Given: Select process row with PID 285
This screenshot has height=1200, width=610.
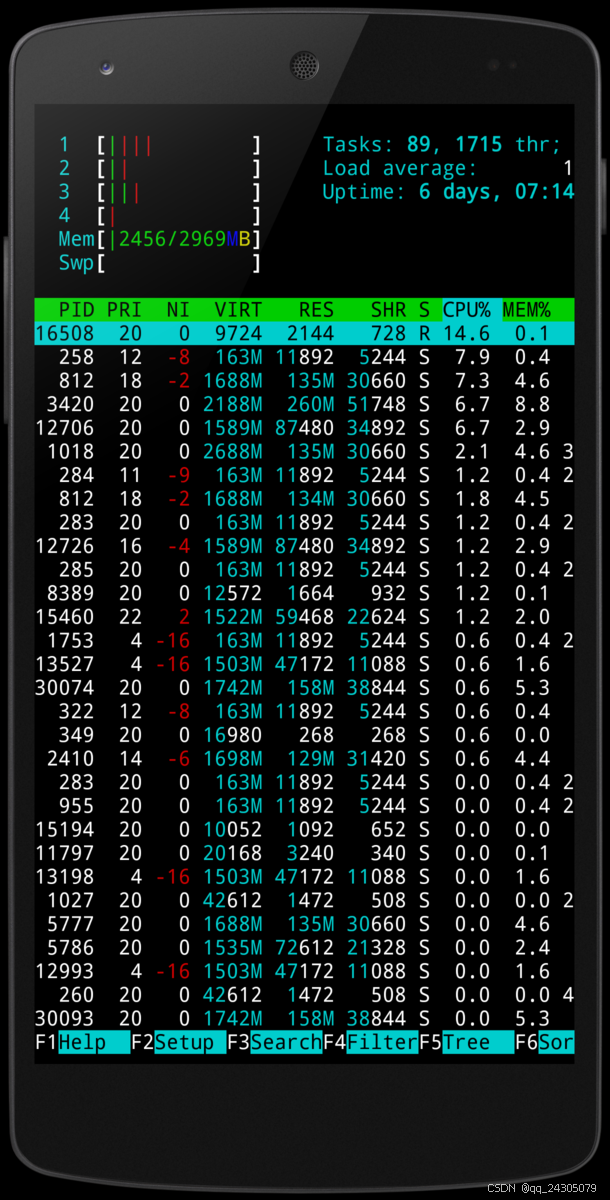Looking at the screenshot, I should 305,570.
